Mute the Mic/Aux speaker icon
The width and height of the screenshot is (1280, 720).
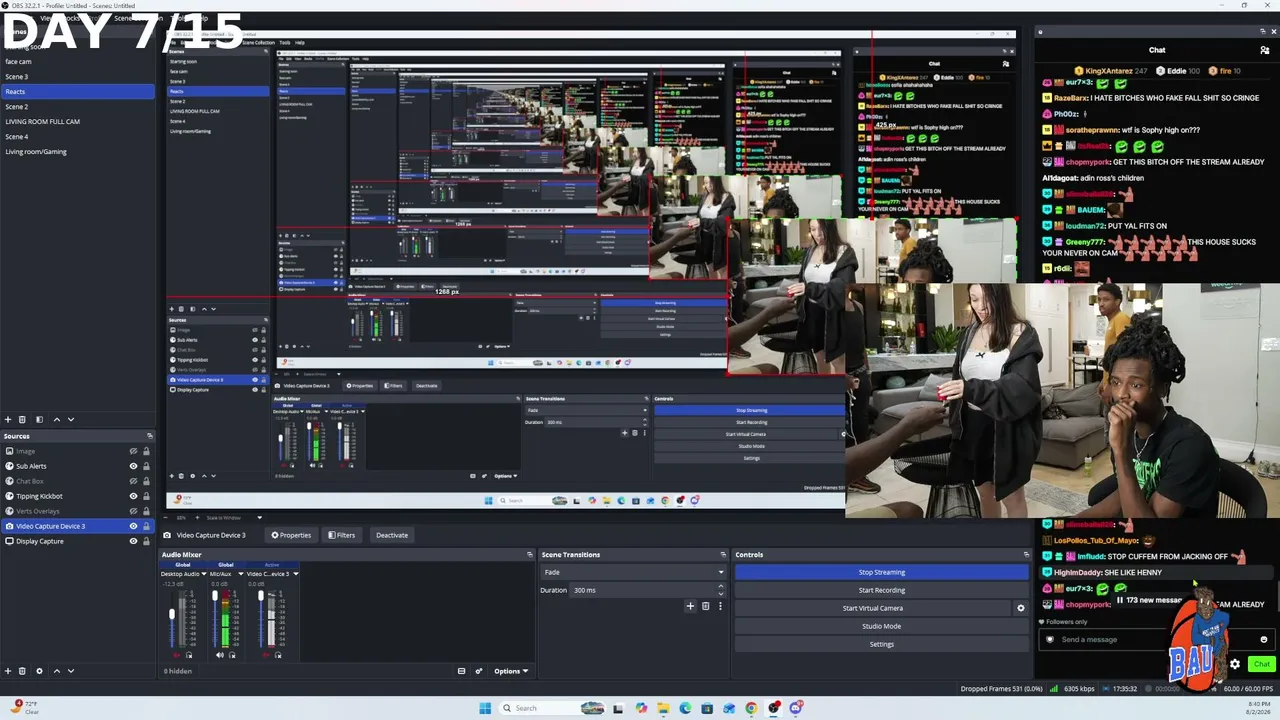pos(220,655)
